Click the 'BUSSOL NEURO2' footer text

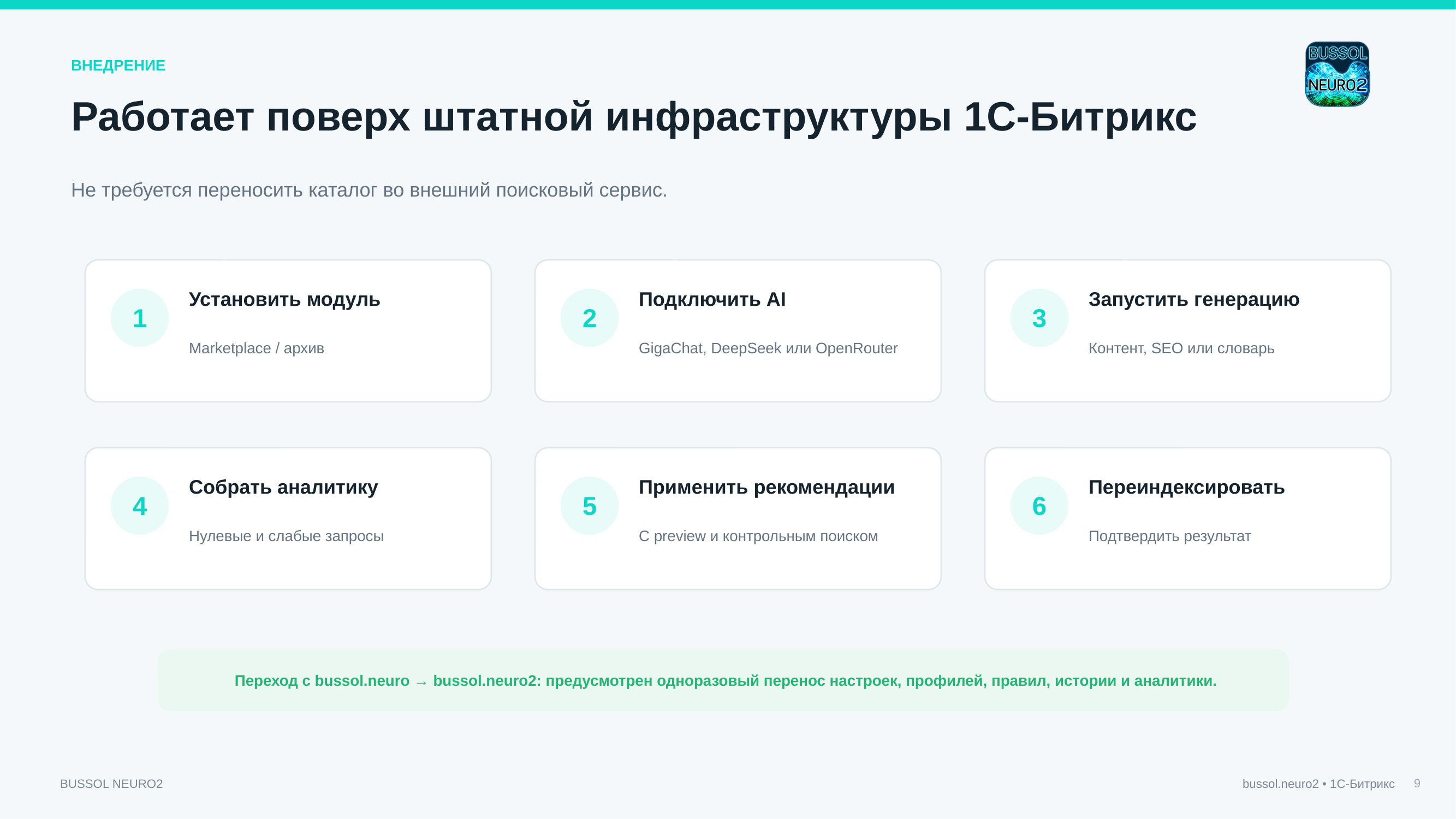click(x=111, y=784)
